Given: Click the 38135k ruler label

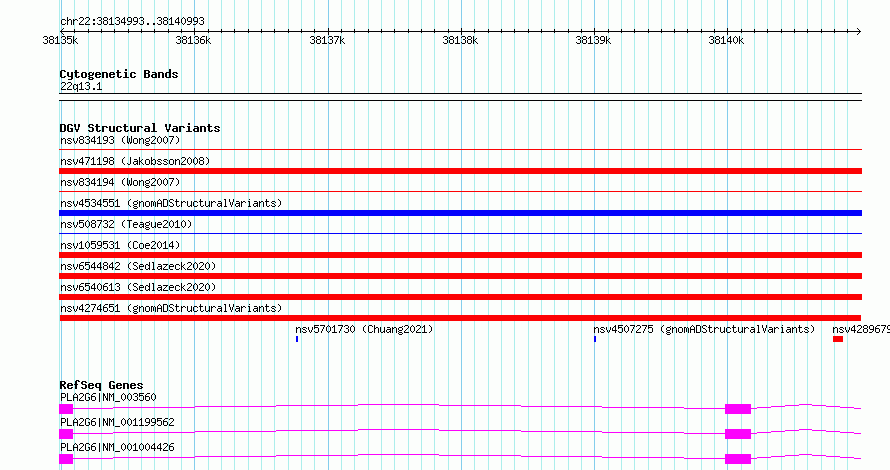Looking at the screenshot, I should pyautogui.click(x=60, y=40).
